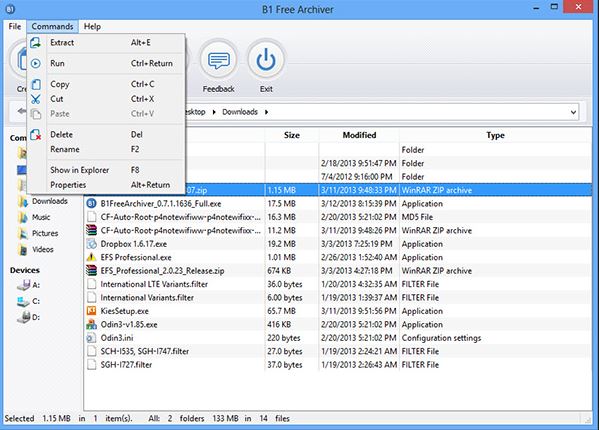Viewport: 599px width, 430px height.
Task: Choose Run from Commands menu
Action: point(106,63)
